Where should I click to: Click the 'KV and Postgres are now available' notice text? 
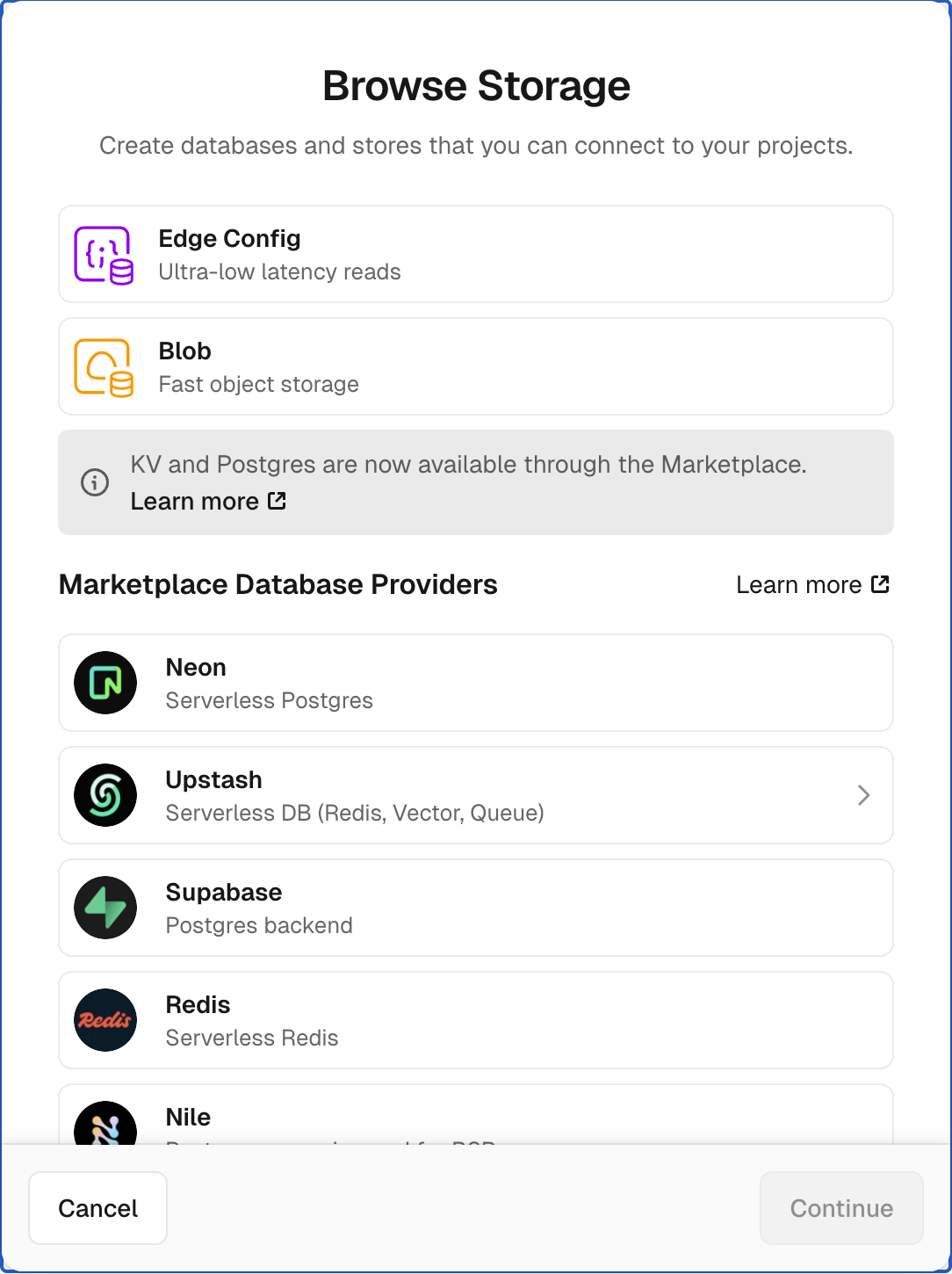tap(468, 465)
